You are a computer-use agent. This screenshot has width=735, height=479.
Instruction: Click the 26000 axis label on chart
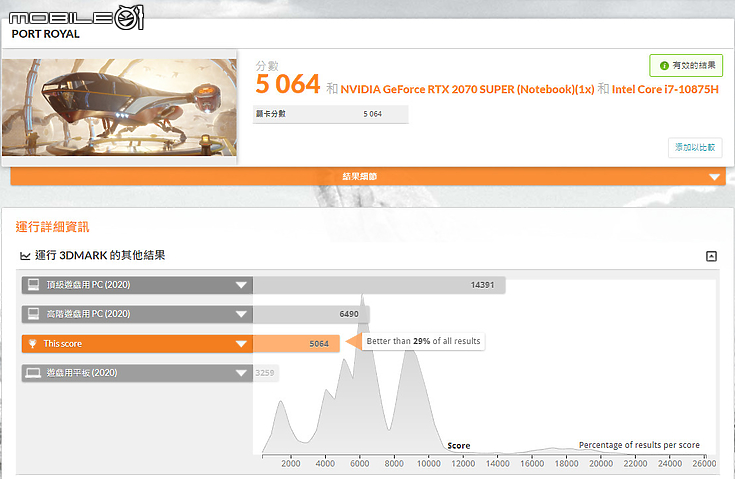(704, 464)
